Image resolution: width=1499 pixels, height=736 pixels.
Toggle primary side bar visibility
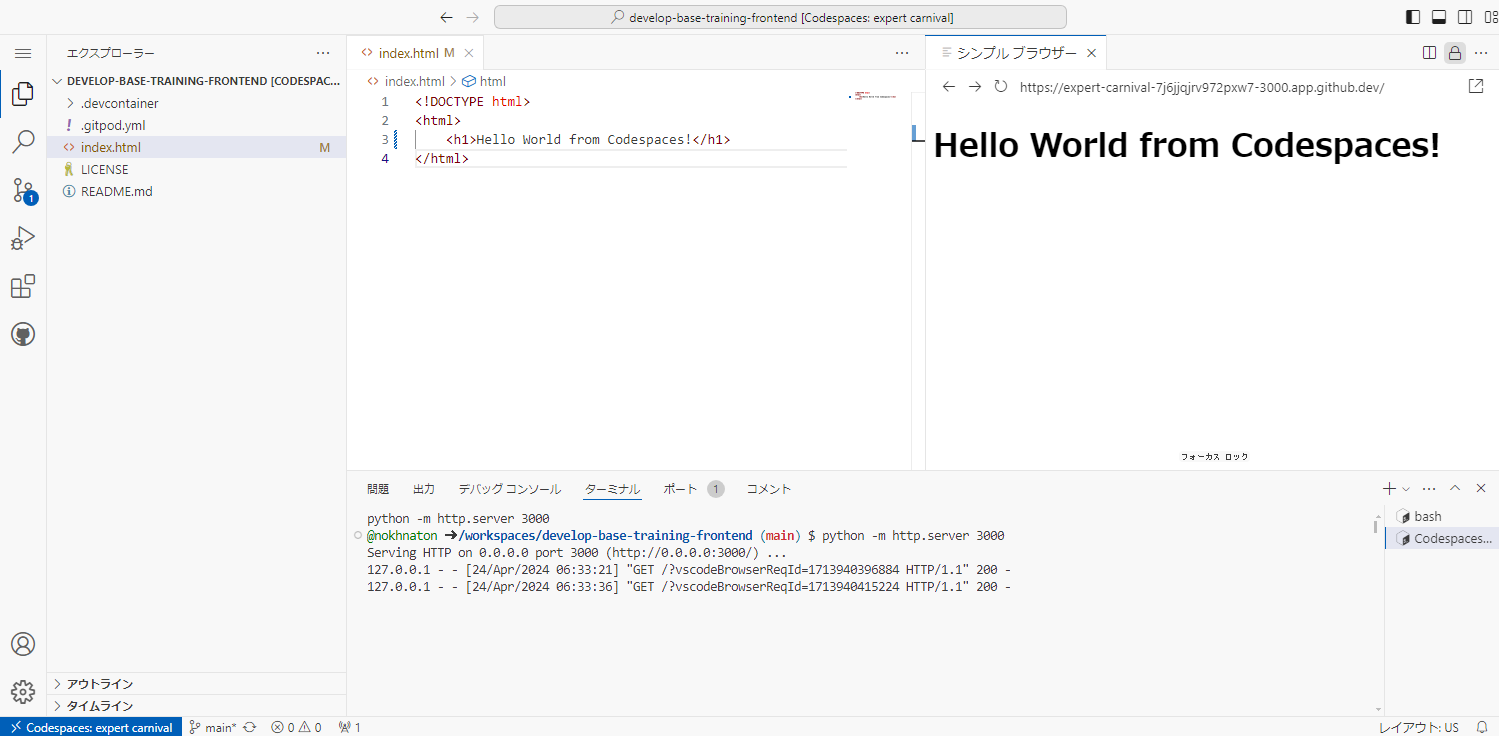pos(1413,17)
